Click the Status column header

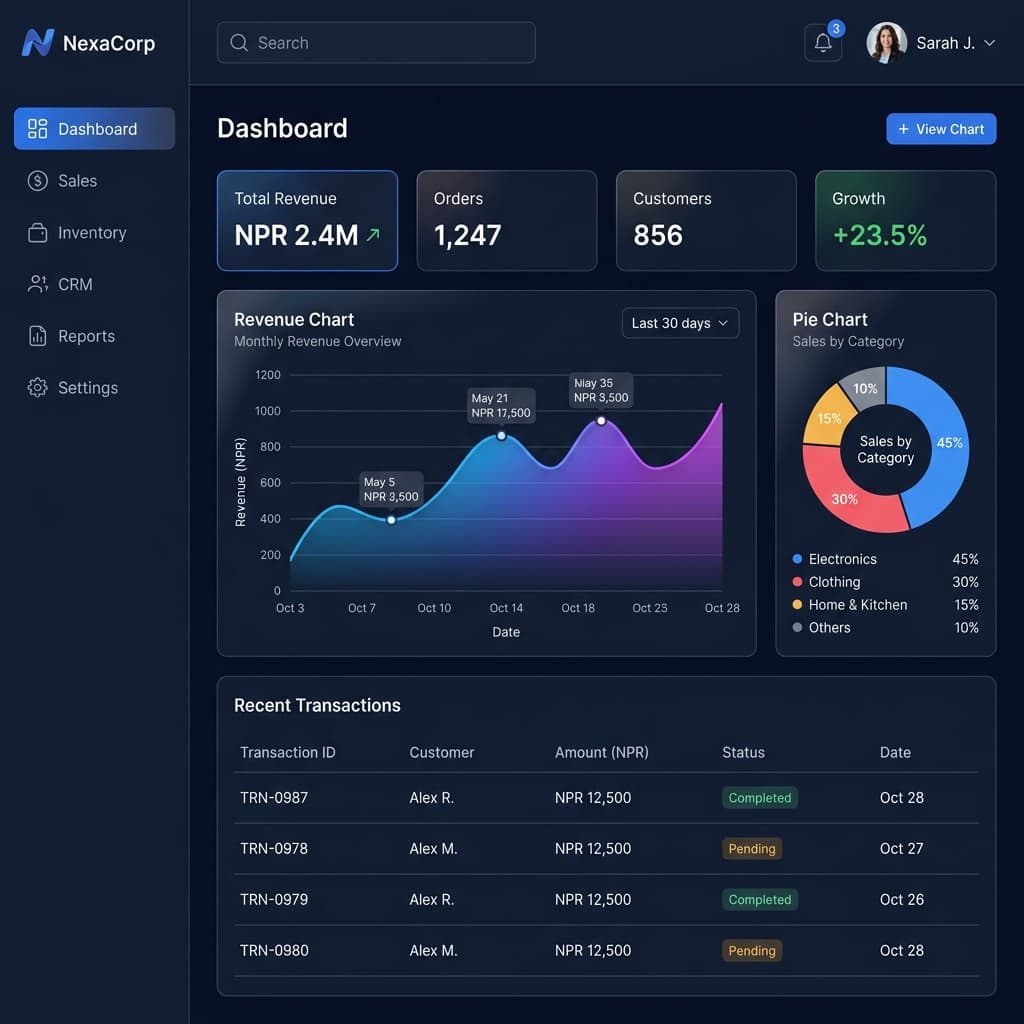(x=743, y=752)
